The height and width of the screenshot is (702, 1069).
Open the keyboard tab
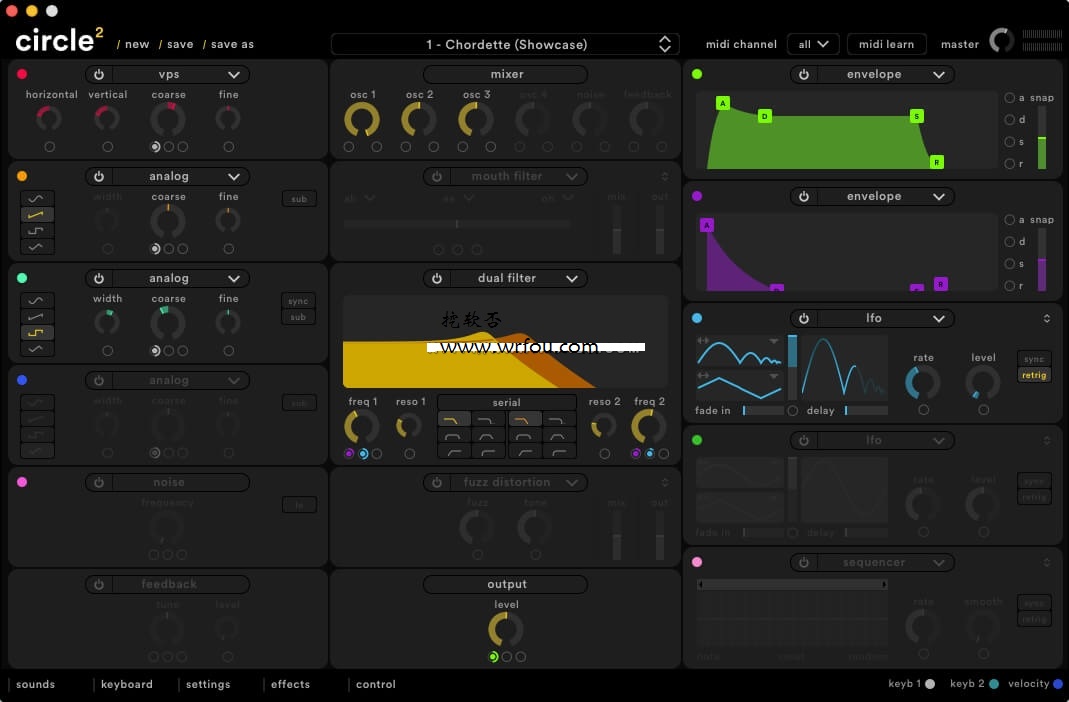pyautogui.click(x=127, y=684)
